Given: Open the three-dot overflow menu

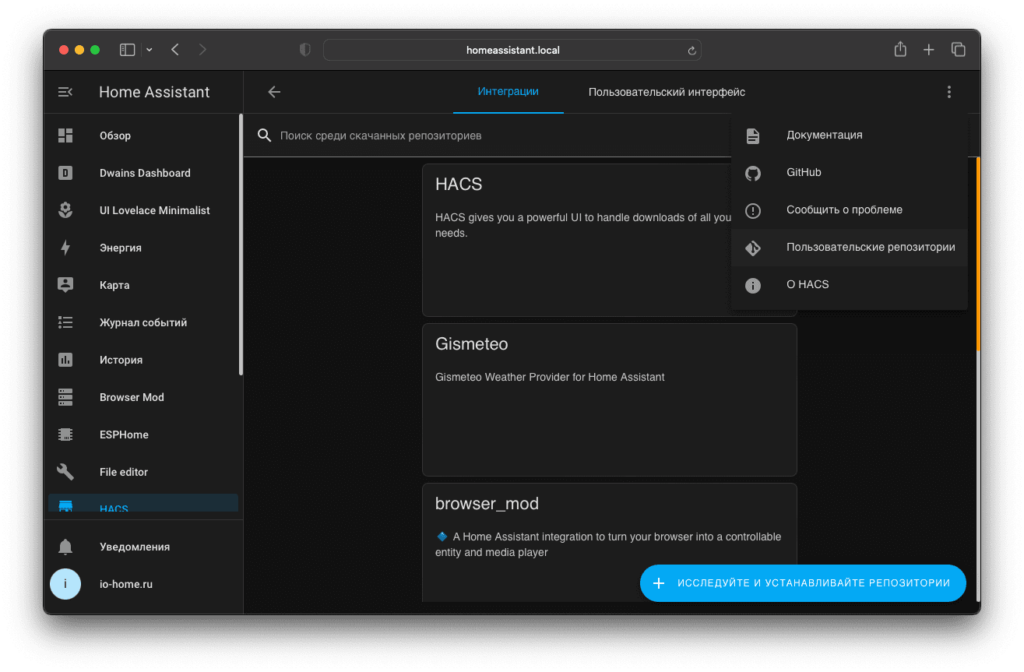Looking at the screenshot, I should (949, 92).
